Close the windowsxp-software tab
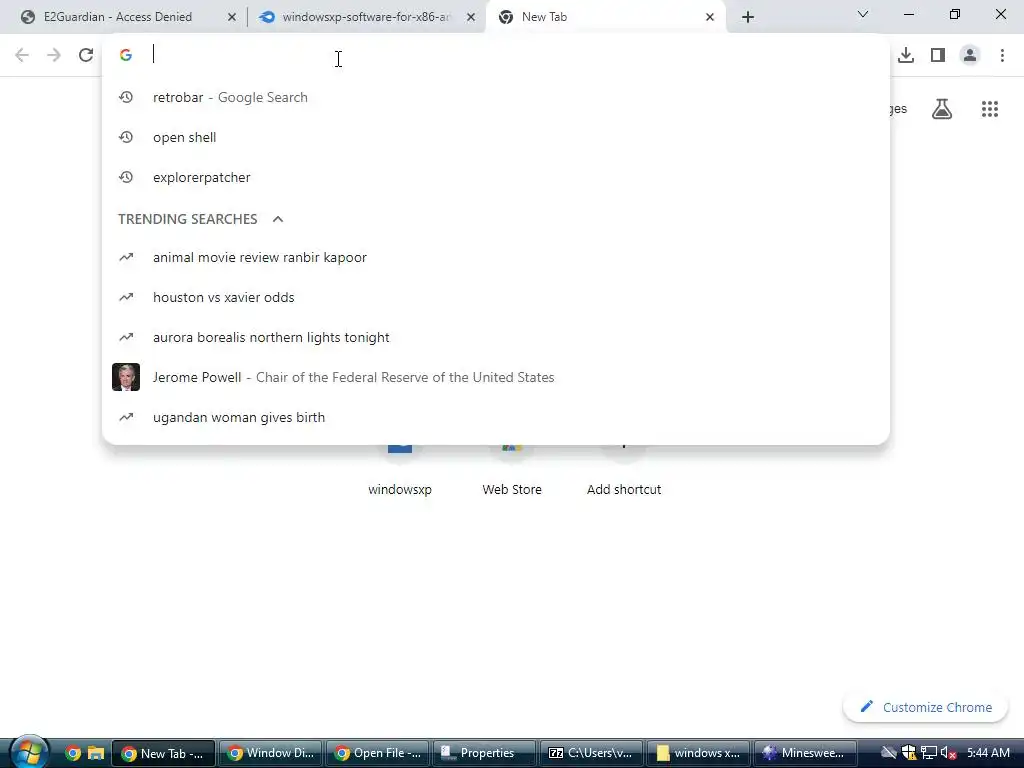Image resolution: width=1024 pixels, height=768 pixels. (x=471, y=17)
